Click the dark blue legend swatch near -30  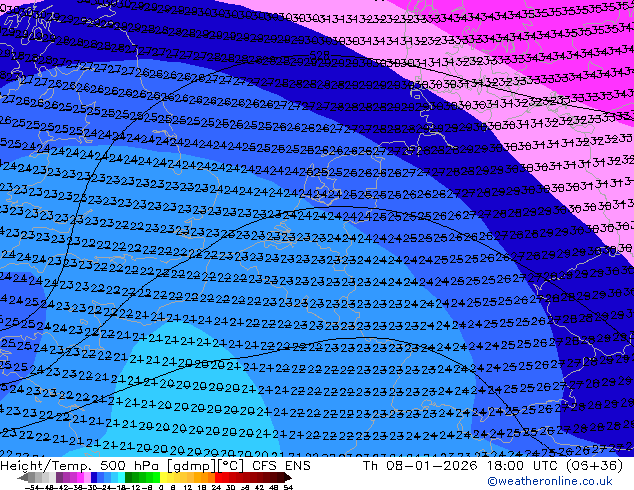(94, 478)
